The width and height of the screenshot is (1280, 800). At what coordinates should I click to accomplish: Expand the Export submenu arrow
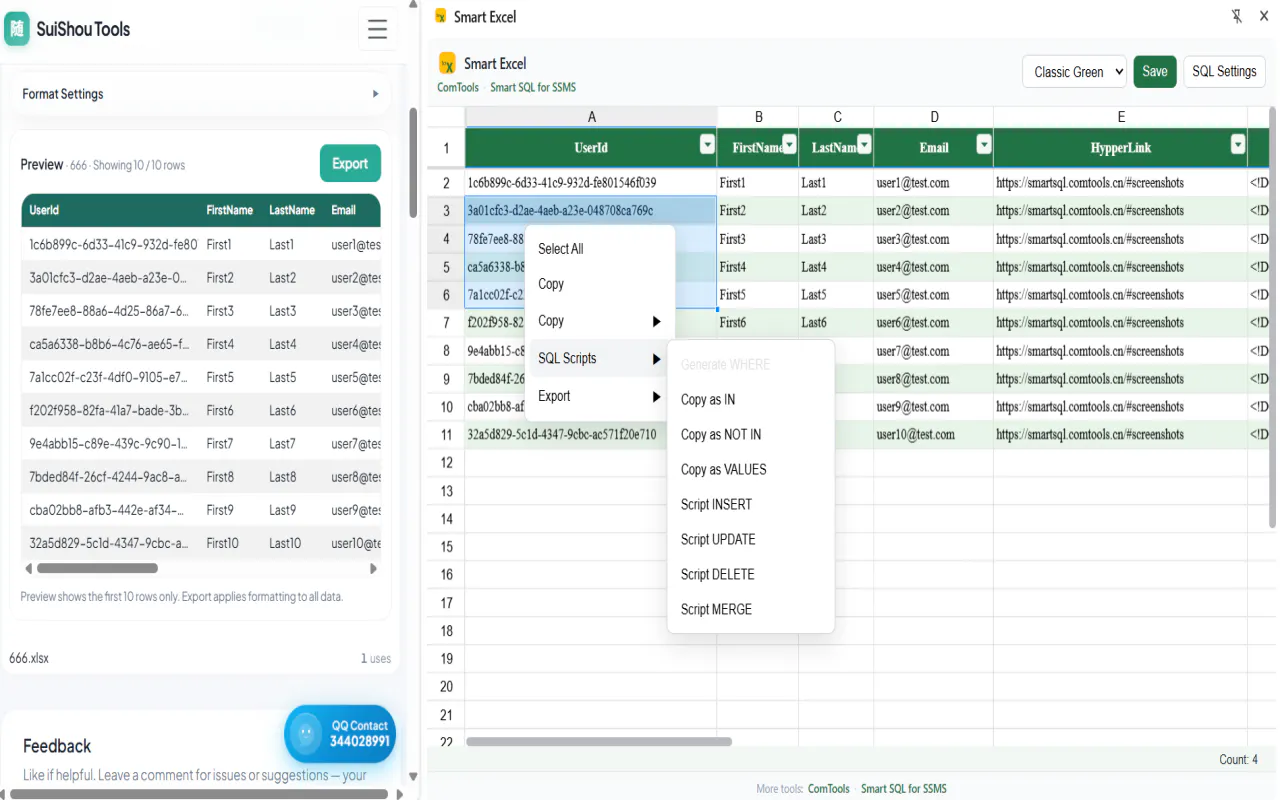point(656,397)
